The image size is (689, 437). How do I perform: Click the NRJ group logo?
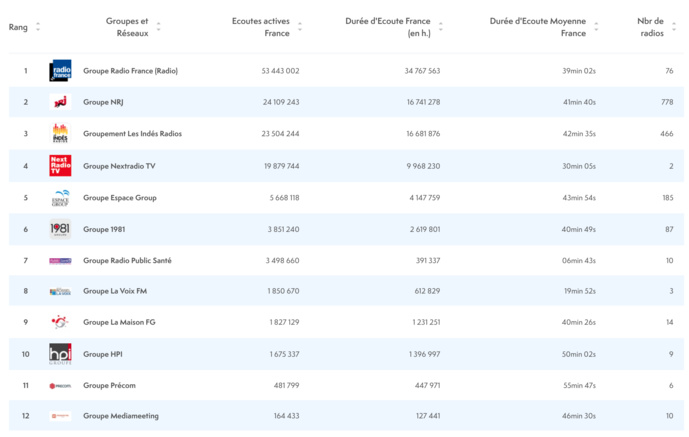60,102
